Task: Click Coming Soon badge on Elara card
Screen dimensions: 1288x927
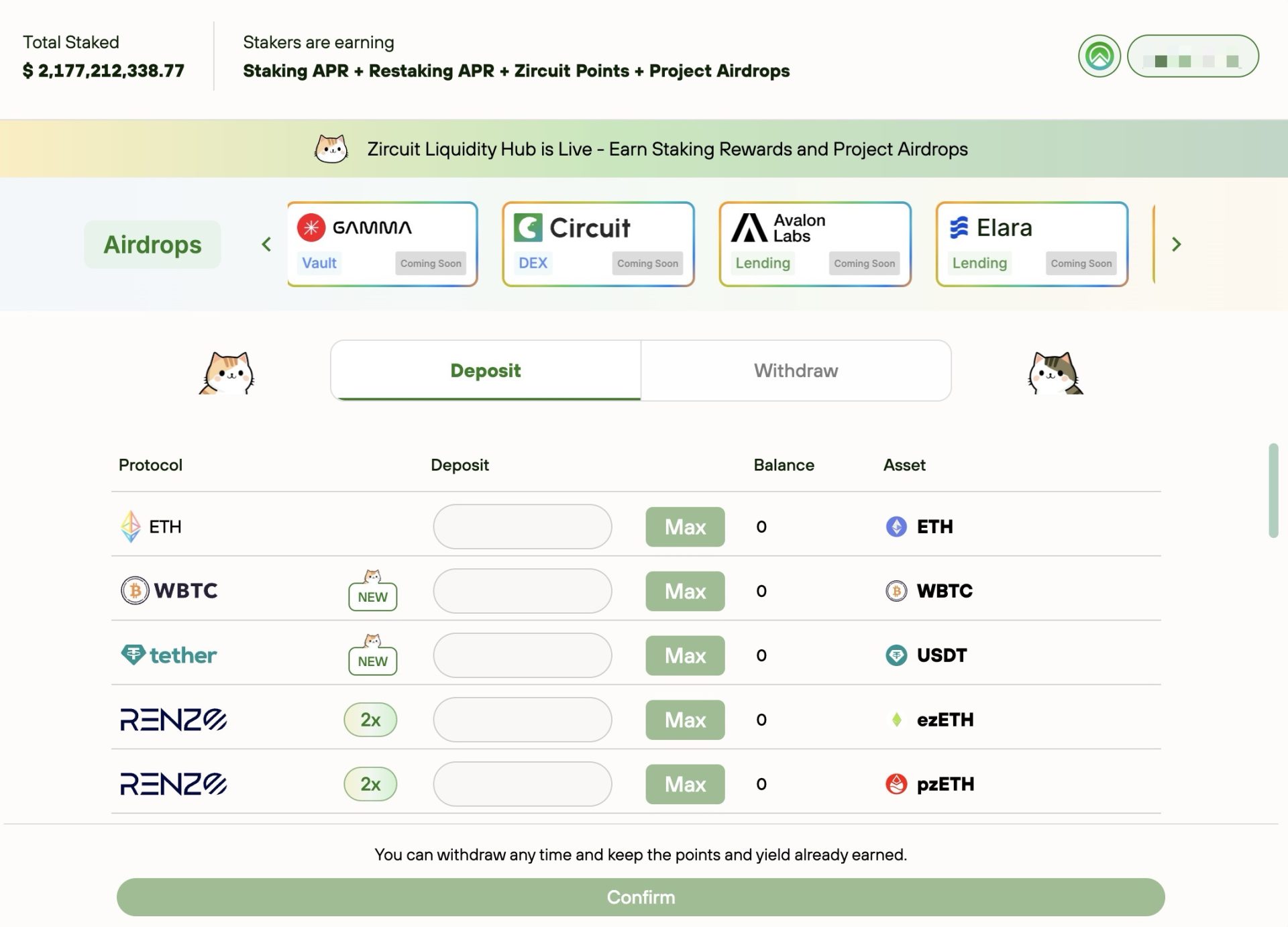Action: 1081,264
